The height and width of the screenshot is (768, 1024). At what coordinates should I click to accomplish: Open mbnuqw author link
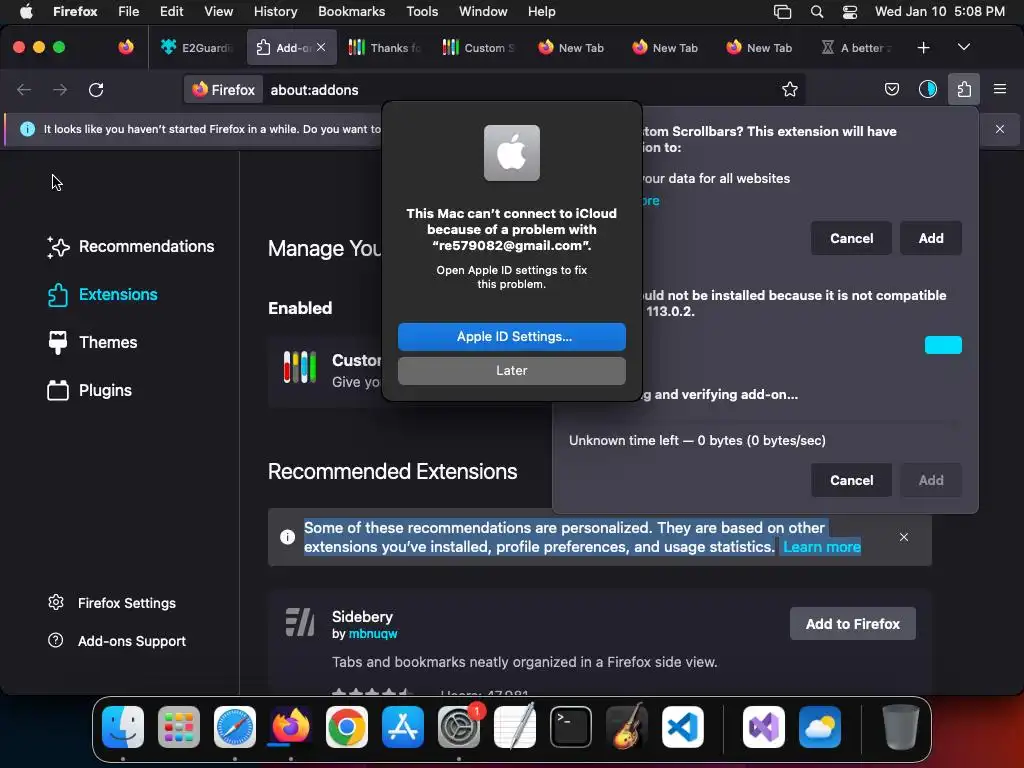tap(373, 633)
